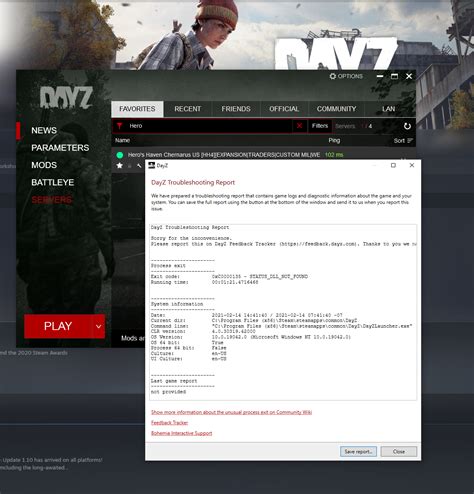
Task: Open the OFFICIAL servers tab
Action: (x=284, y=109)
